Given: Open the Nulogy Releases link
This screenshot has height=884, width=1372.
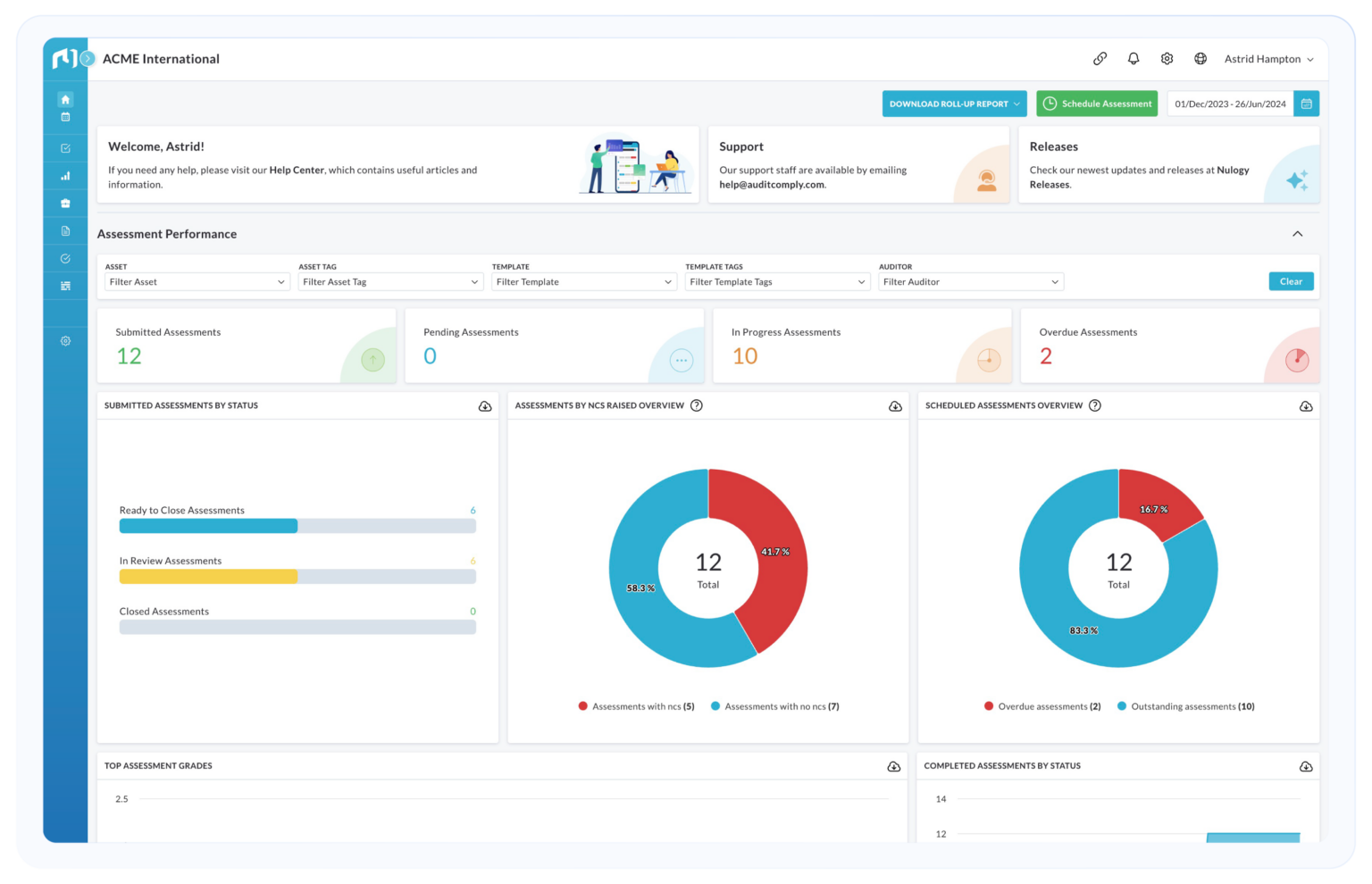Looking at the screenshot, I should pyautogui.click(x=1140, y=178).
